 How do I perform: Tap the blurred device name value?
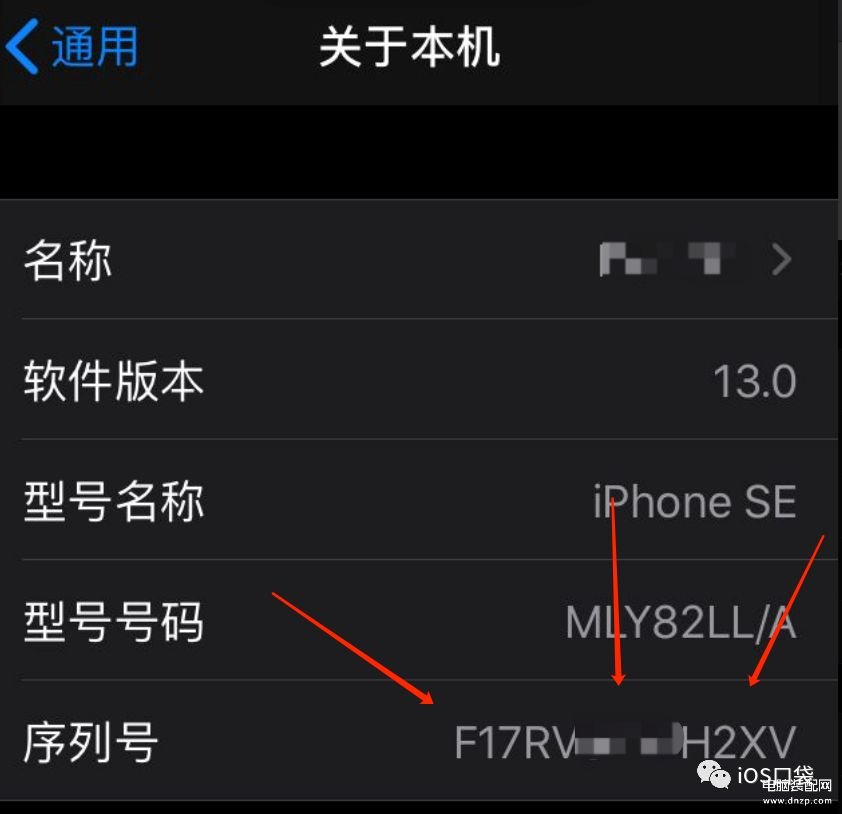pos(667,259)
